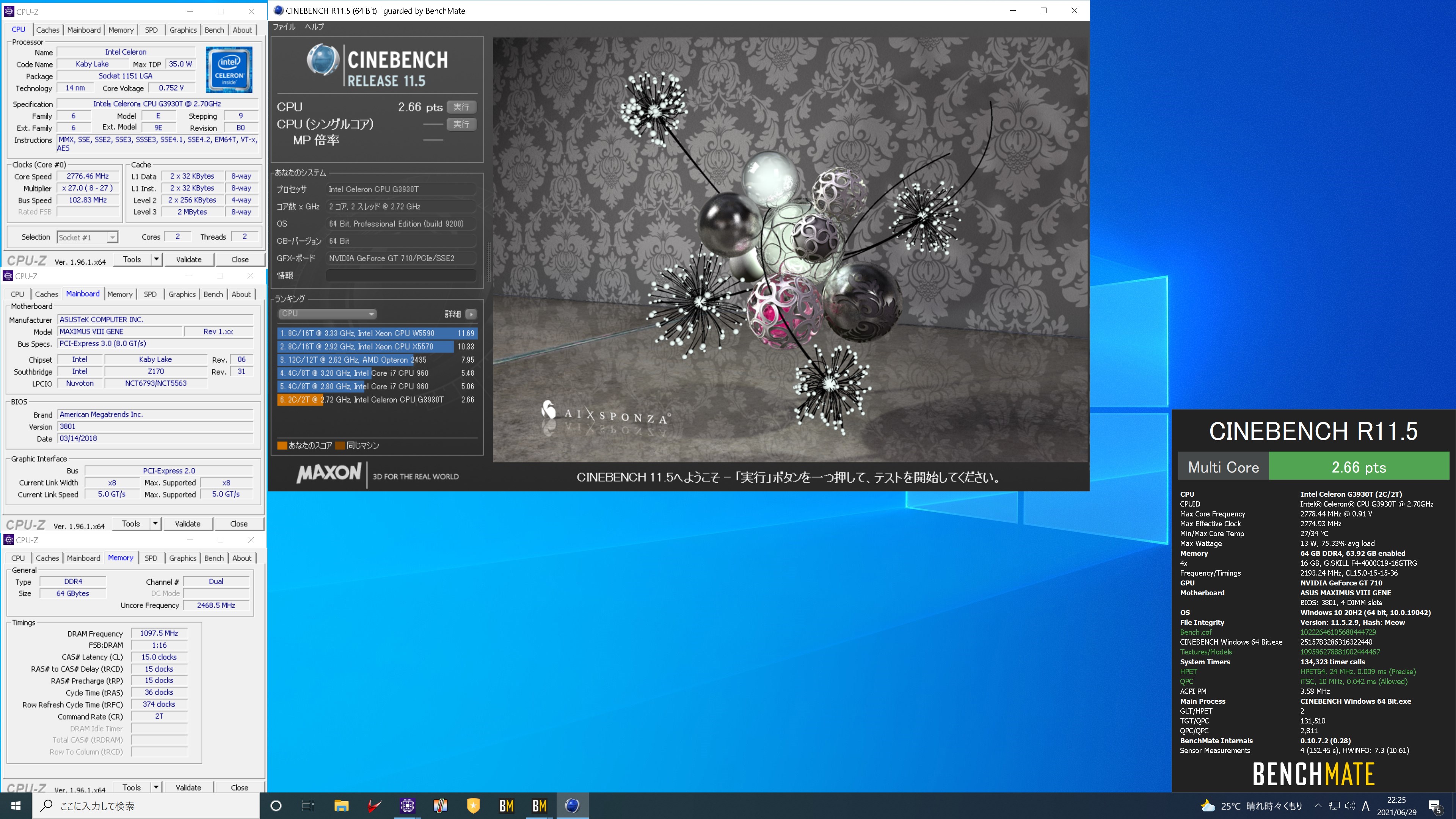Expand Tools arrow in Mainboard CPU-Z window
The width and height of the screenshot is (1456, 819).
pyautogui.click(x=155, y=523)
